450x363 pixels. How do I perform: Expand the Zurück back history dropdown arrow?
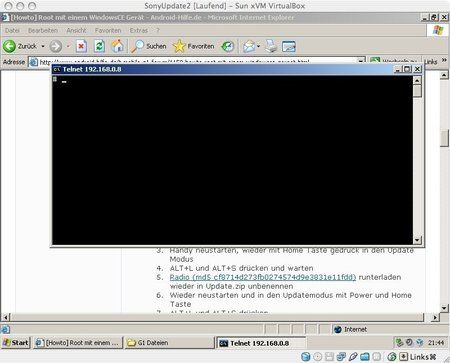click(43, 46)
